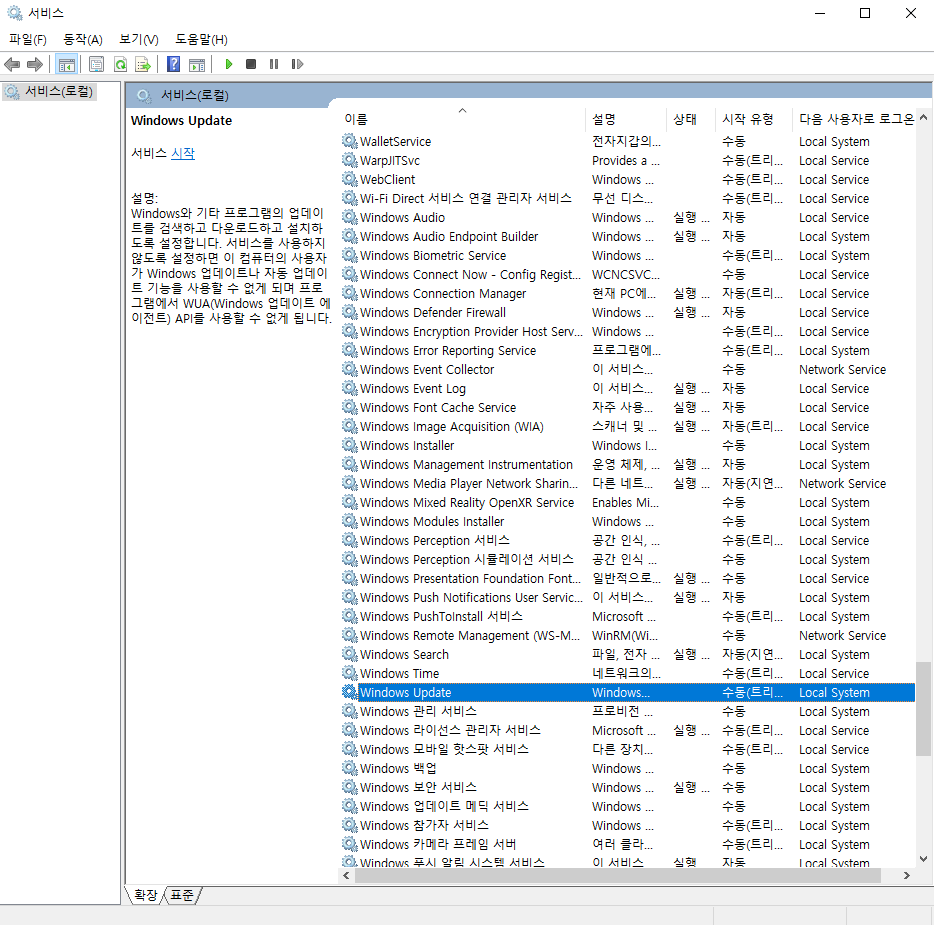Viewport: 934px width, 925px height.
Task: Click the action pane toggle icon beside Help
Action: coord(197,64)
